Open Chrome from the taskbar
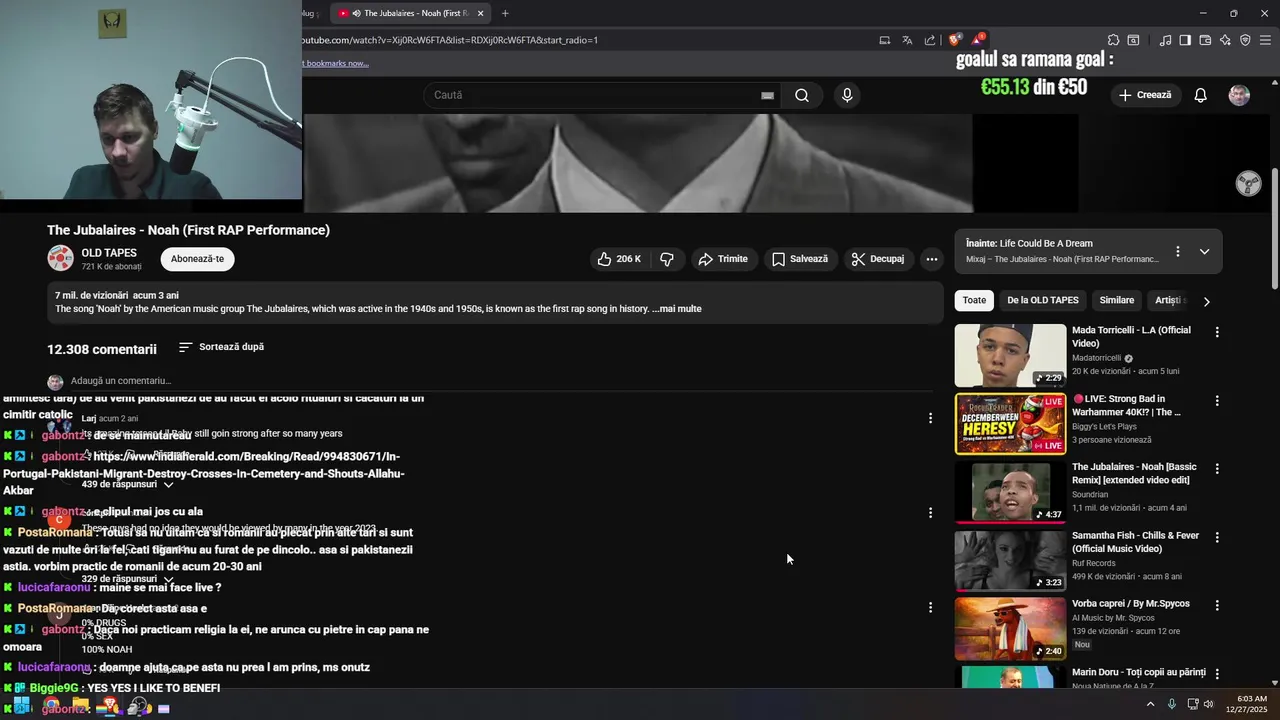This screenshot has width=1280, height=720. (51, 707)
